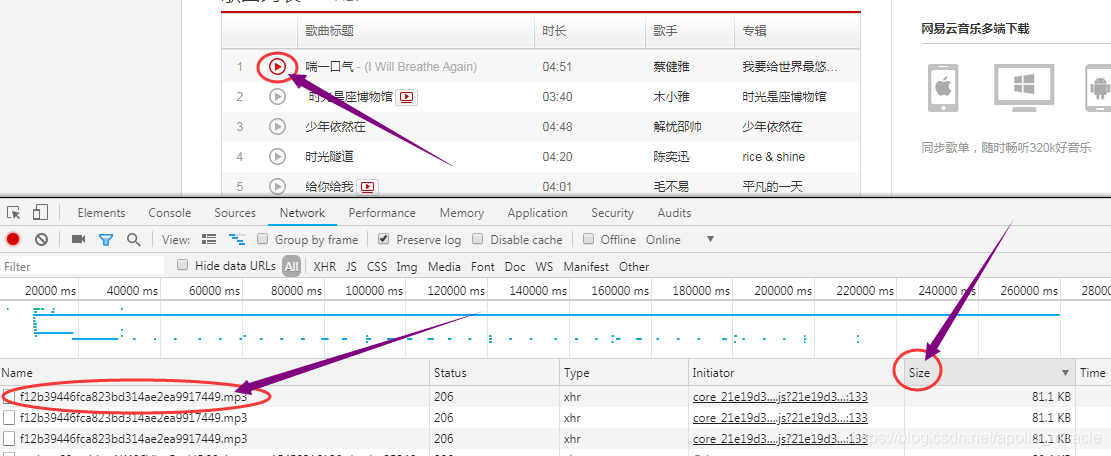The height and width of the screenshot is (456, 1111).
Task: Open artist link 陈奕迅
Action: click(x=672, y=156)
